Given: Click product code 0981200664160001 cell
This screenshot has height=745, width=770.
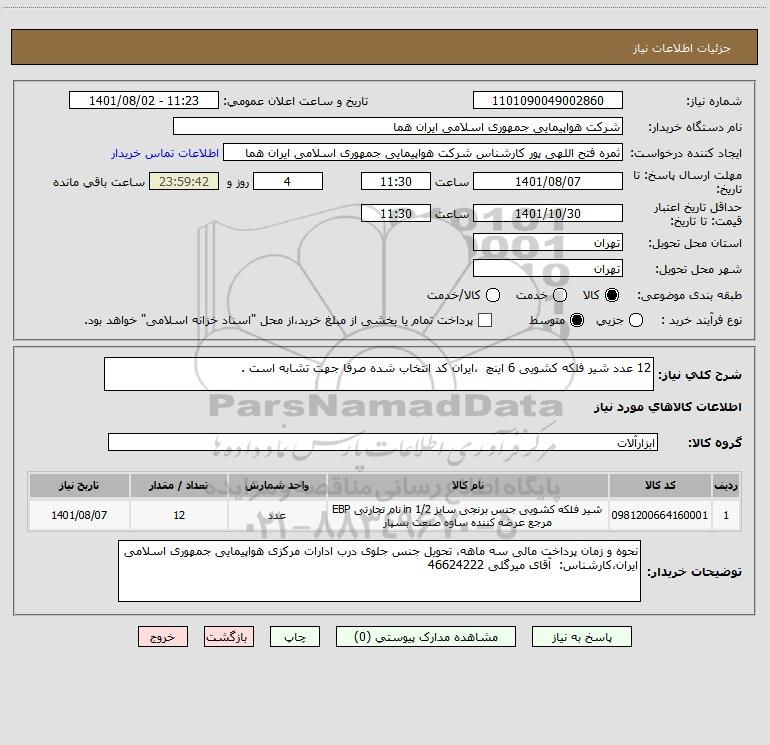Looking at the screenshot, I should pyautogui.click(x=660, y=515).
